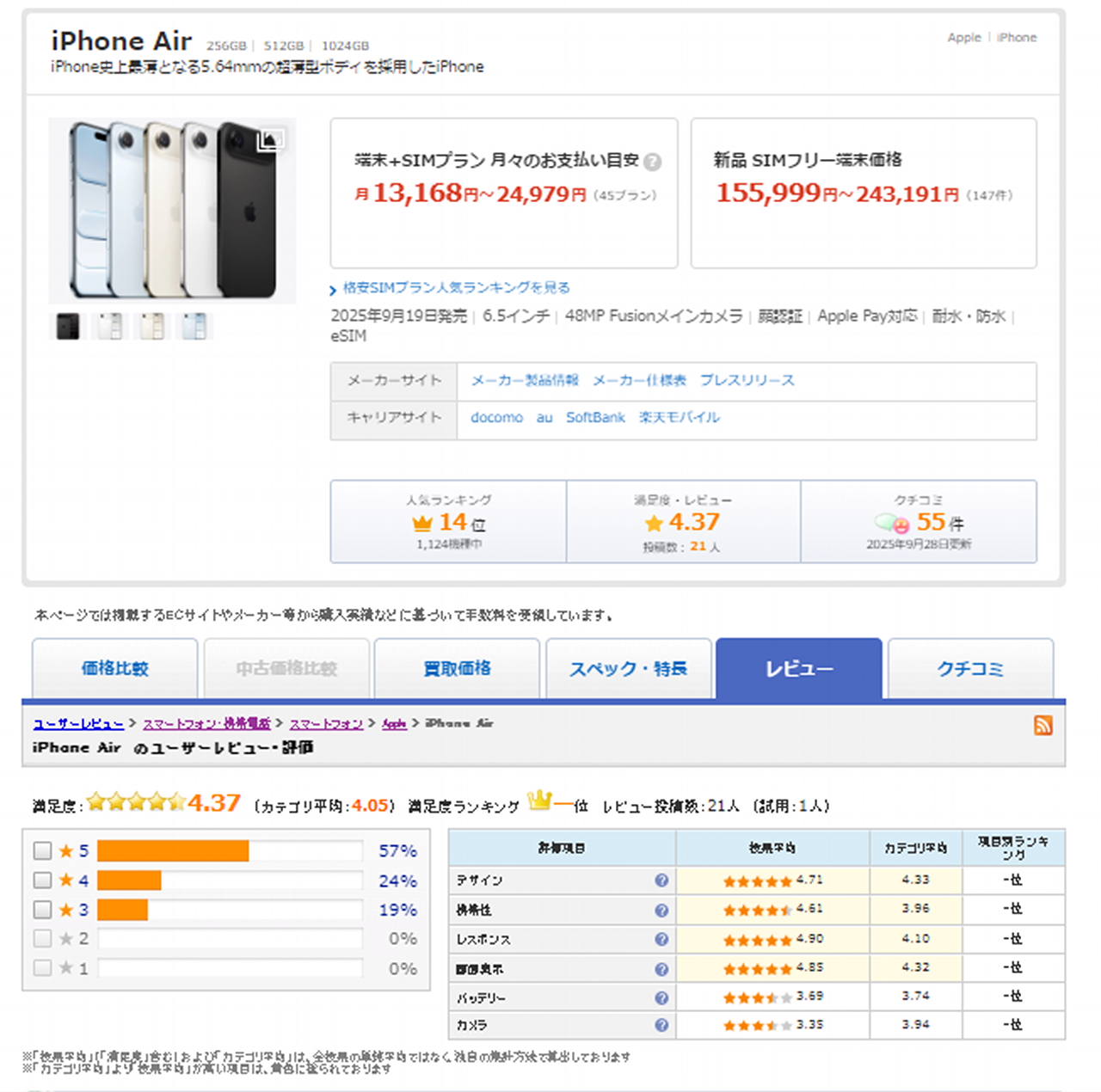Viewport: 1101px width, 1092px height.
Task: Select the black iPhone color thumbnail
Action: click(x=68, y=327)
